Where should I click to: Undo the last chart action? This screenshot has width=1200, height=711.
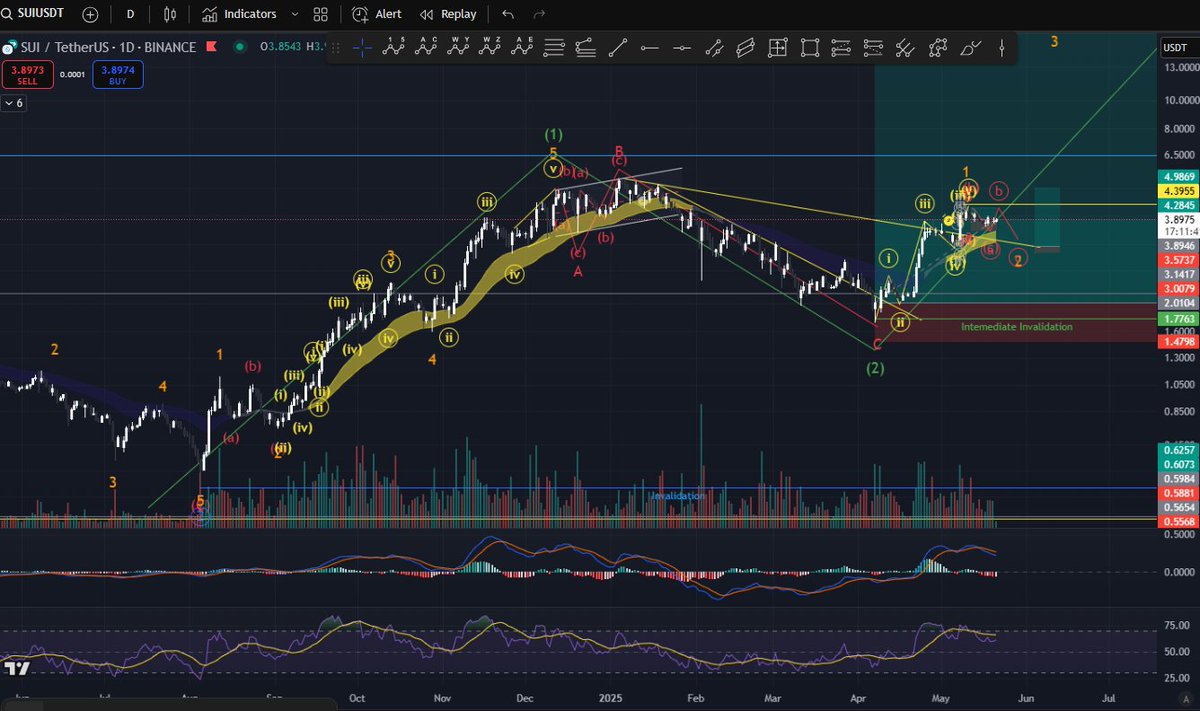[x=508, y=14]
